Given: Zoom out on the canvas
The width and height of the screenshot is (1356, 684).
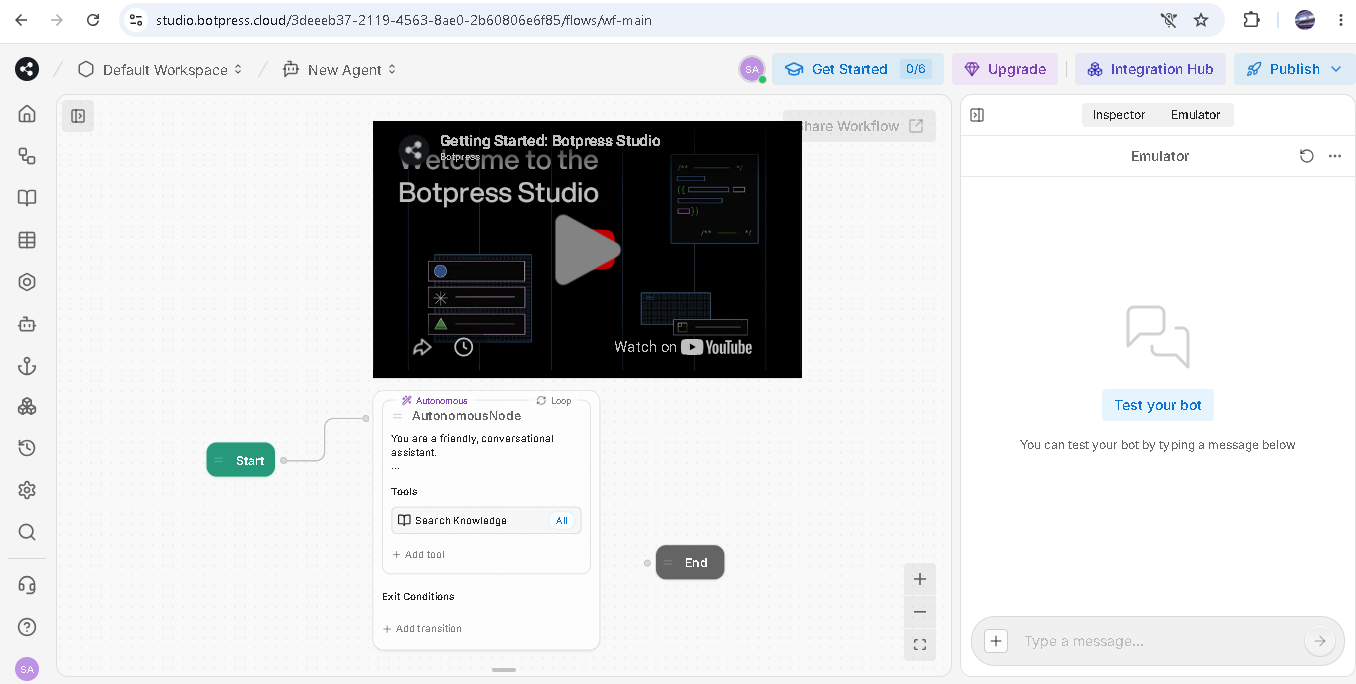Looking at the screenshot, I should [x=920, y=612].
